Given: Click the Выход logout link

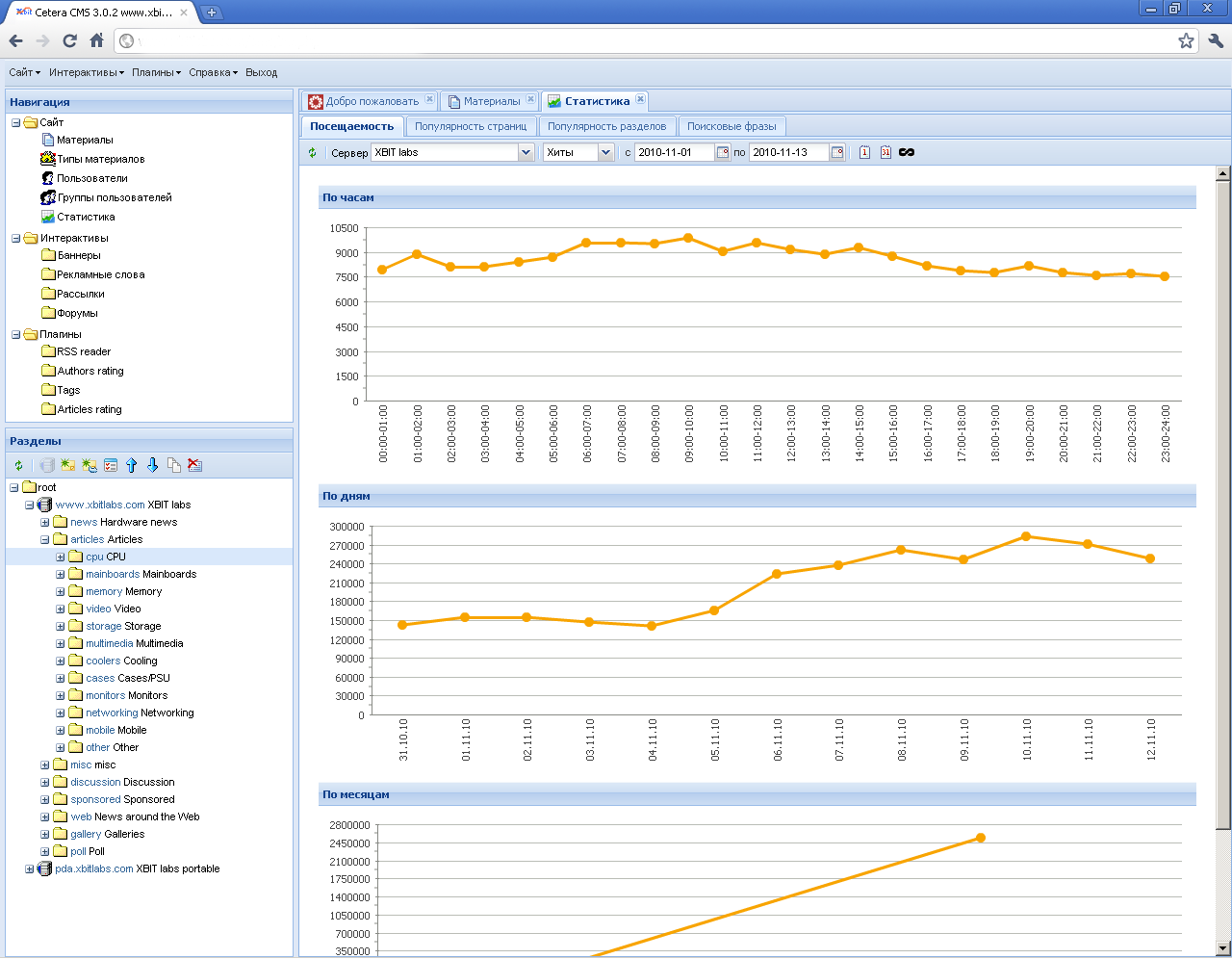Looking at the screenshot, I should [261, 72].
